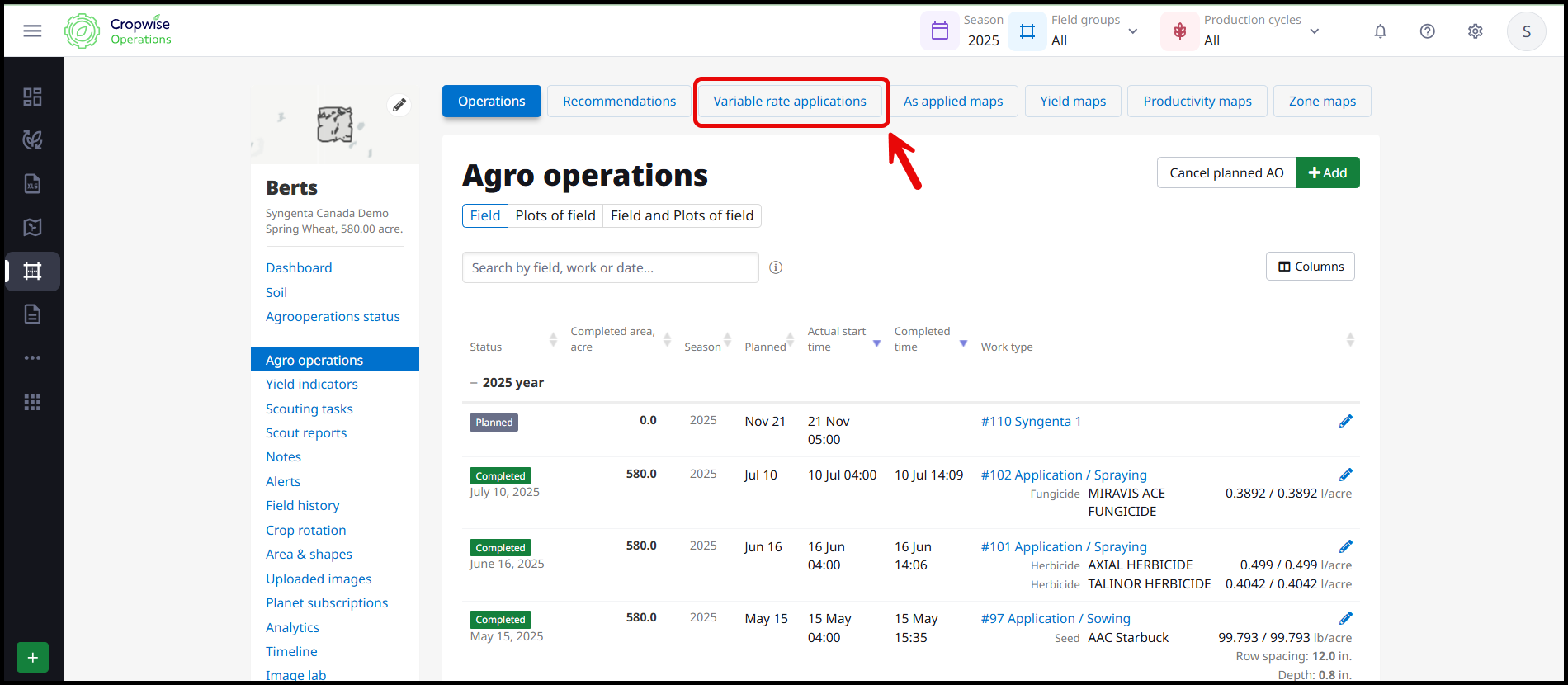
Task: Collapse the 2025 year group
Action: tap(474, 383)
